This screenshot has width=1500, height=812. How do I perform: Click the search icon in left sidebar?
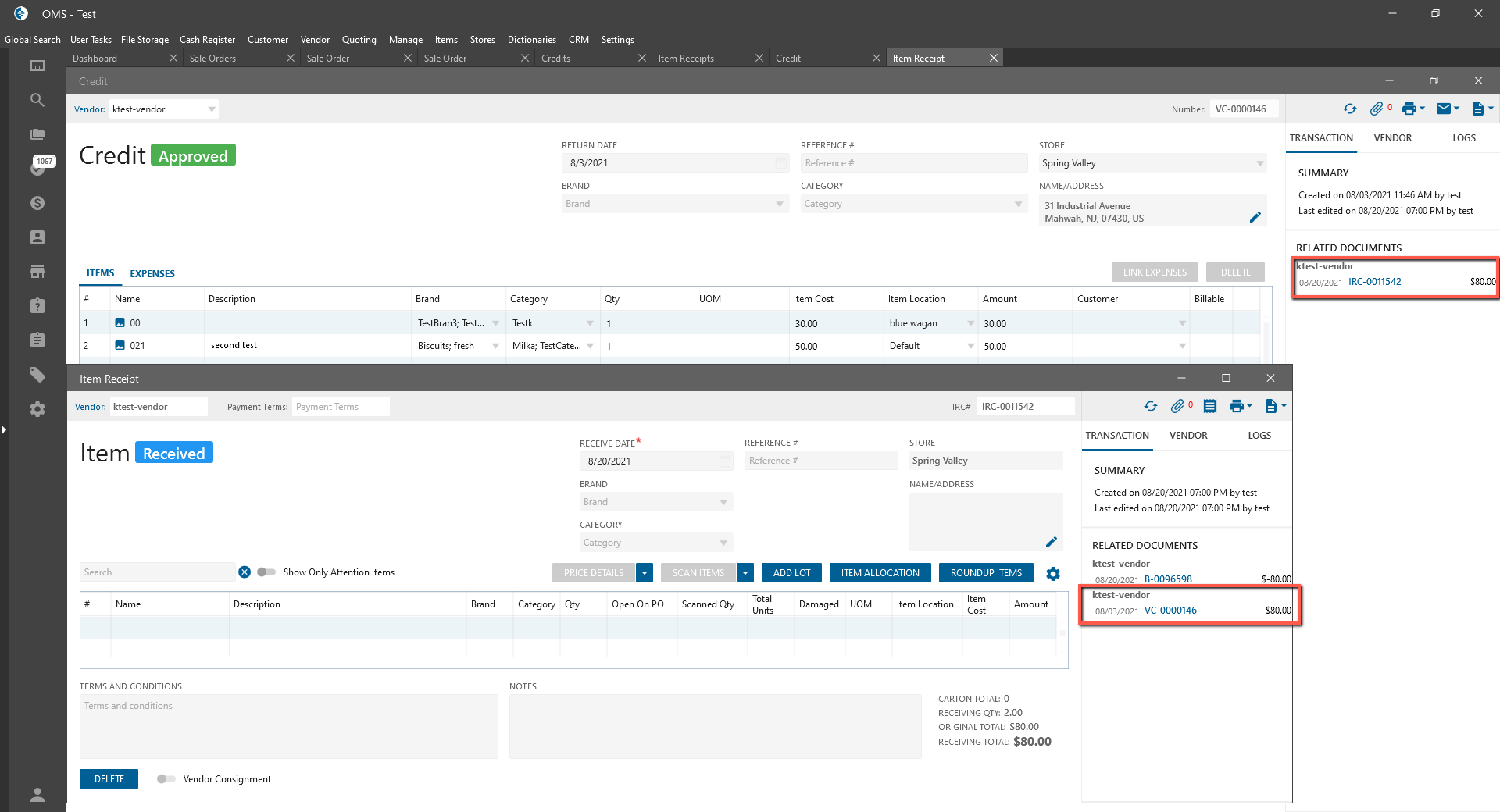click(x=37, y=100)
